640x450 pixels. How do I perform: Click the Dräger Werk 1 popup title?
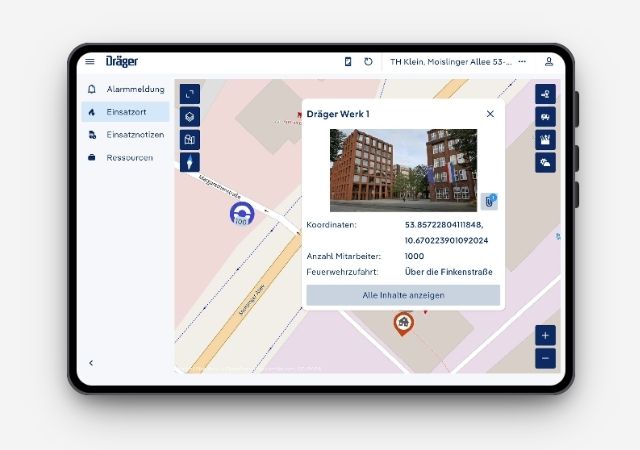pos(338,114)
